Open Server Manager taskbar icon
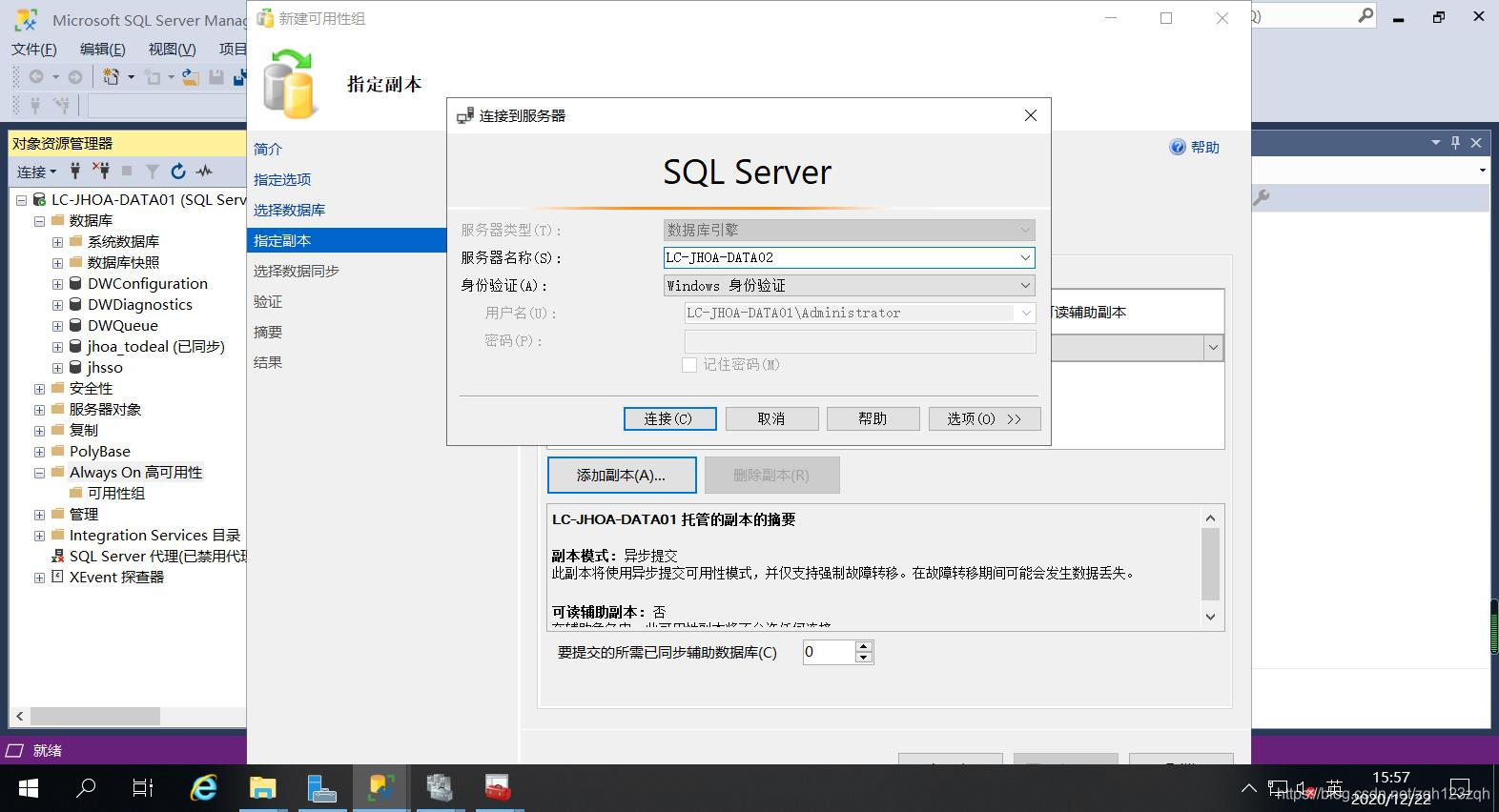 321,788
